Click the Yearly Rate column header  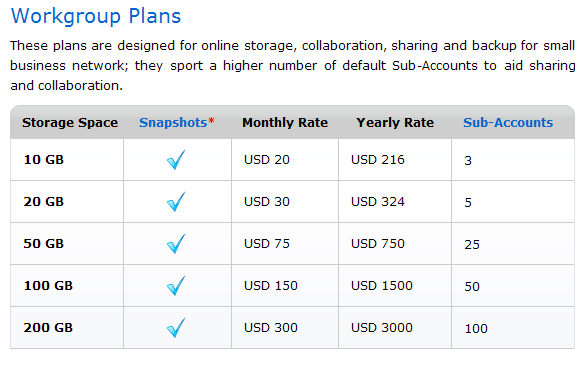(395, 123)
